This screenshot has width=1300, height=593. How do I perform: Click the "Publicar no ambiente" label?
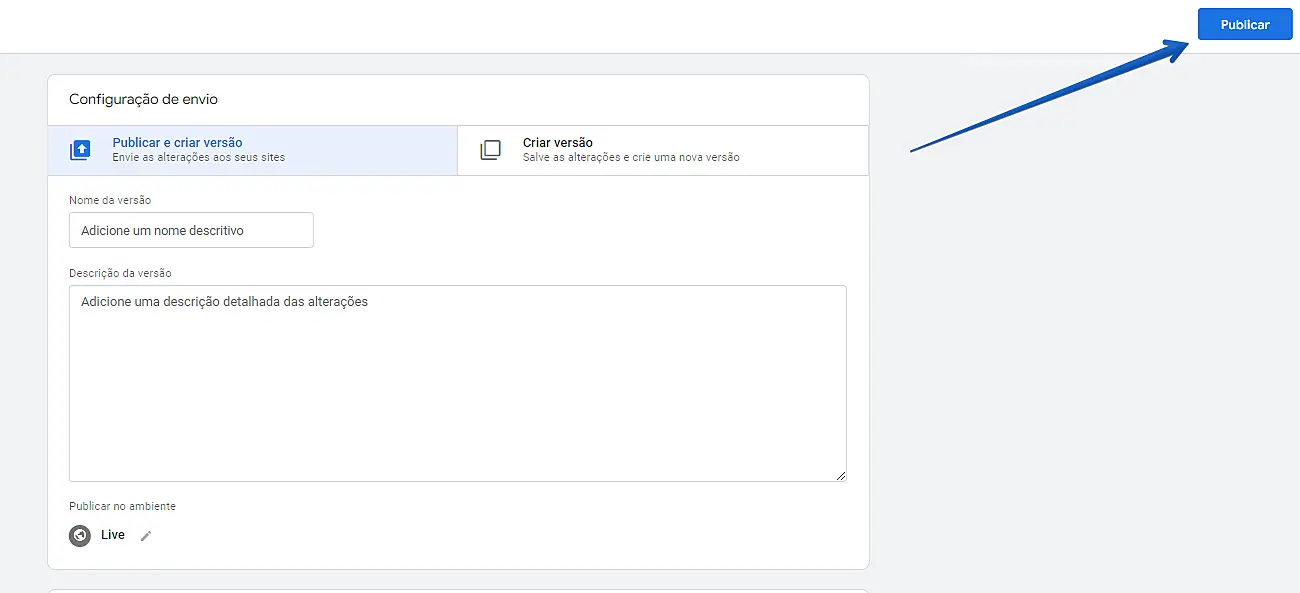[x=122, y=506]
